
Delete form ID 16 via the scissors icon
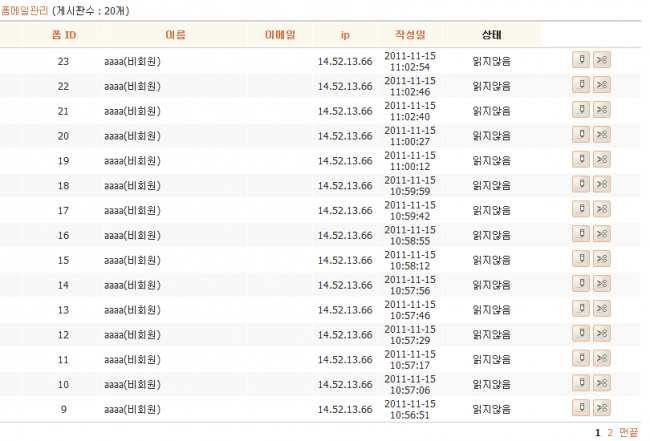601,234
